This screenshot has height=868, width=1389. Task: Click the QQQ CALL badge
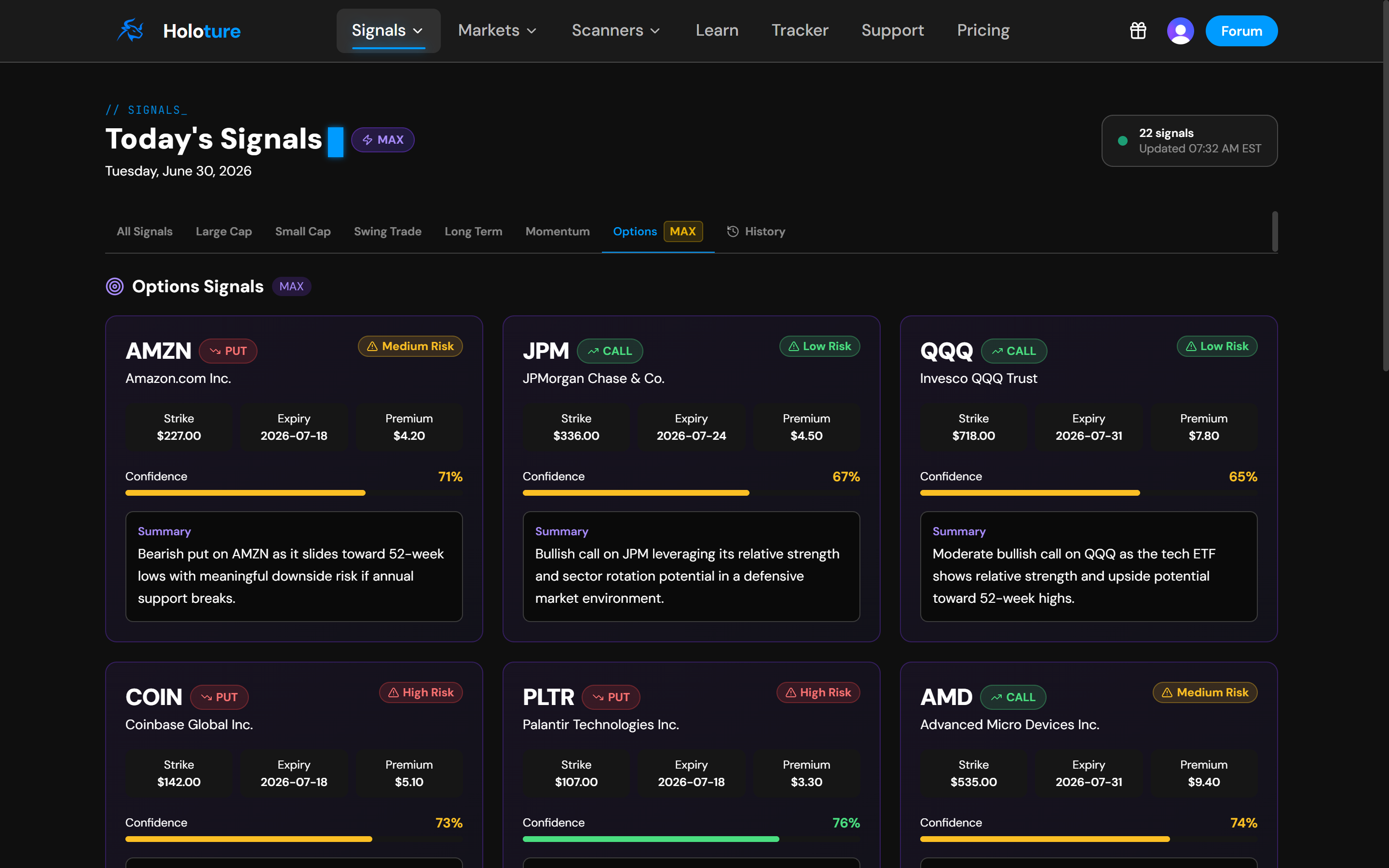pyautogui.click(x=1014, y=351)
